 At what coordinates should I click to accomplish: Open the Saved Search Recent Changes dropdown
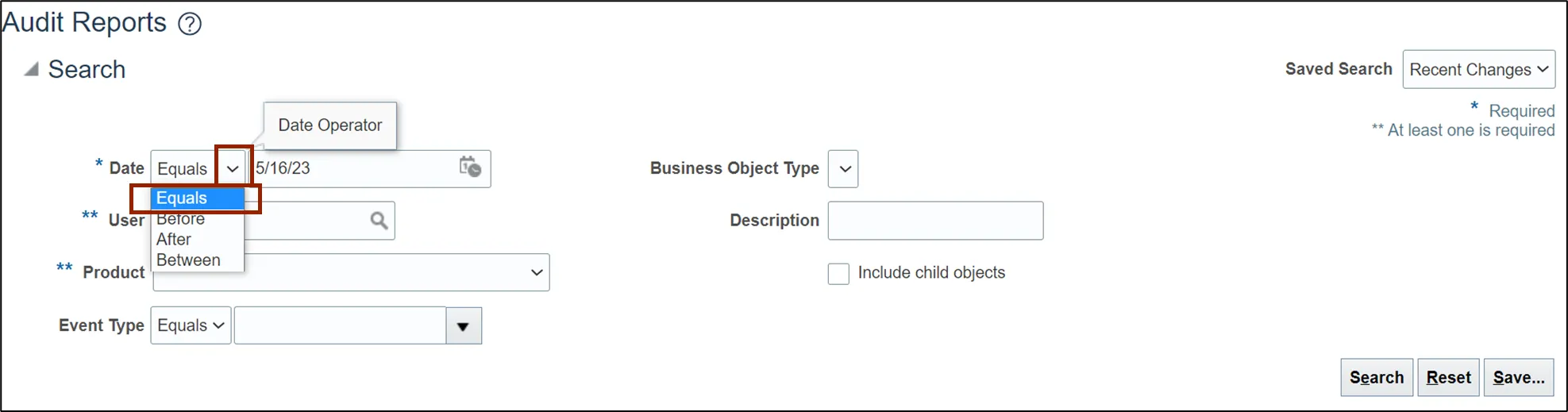click(1478, 70)
